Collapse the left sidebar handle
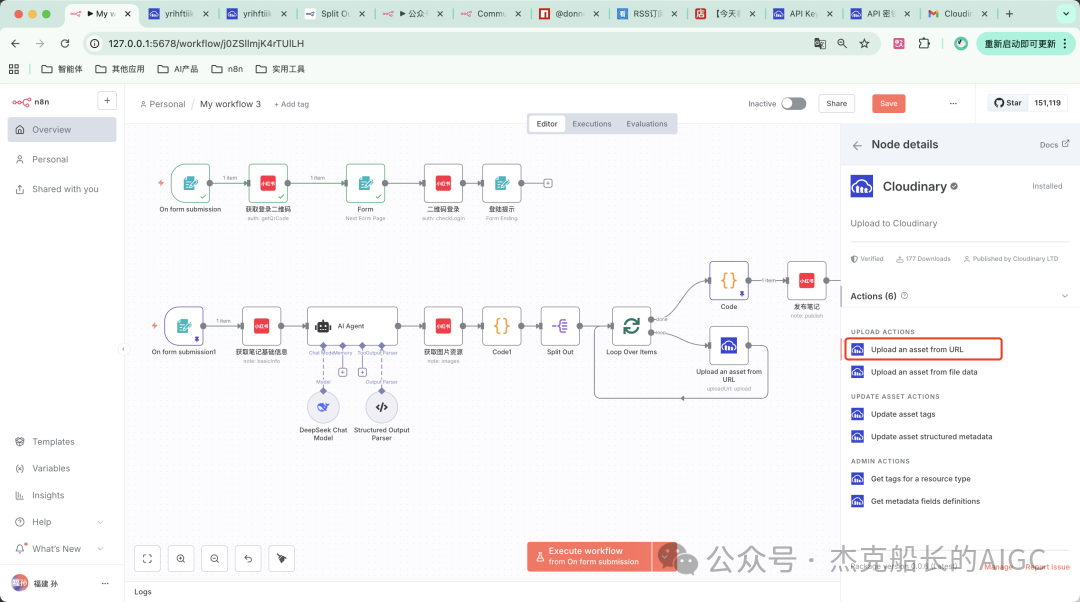The width and height of the screenshot is (1080, 602). click(x=124, y=349)
